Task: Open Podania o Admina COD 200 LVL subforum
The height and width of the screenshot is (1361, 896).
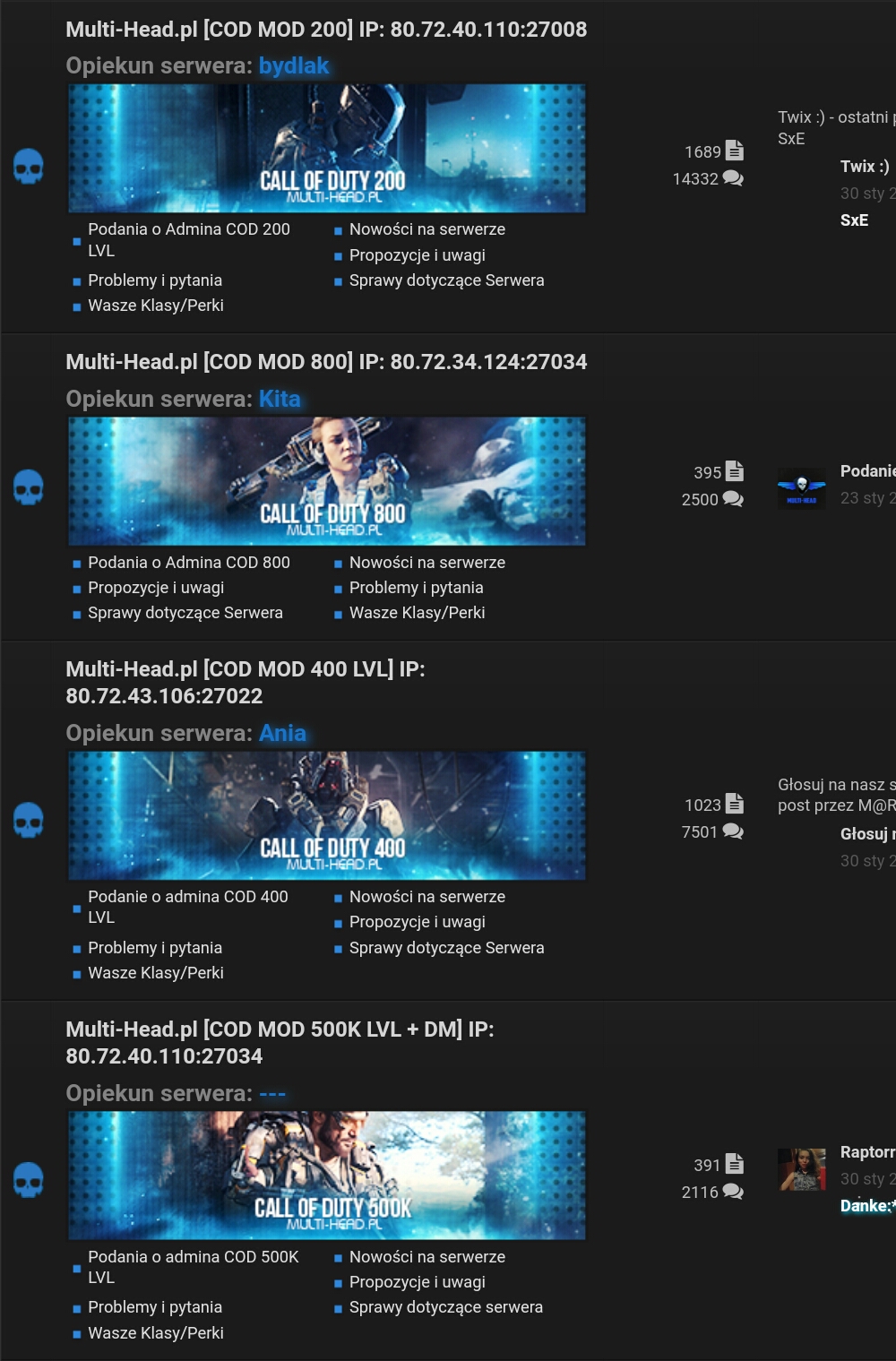Action: pyautogui.click(x=188, y=239)
